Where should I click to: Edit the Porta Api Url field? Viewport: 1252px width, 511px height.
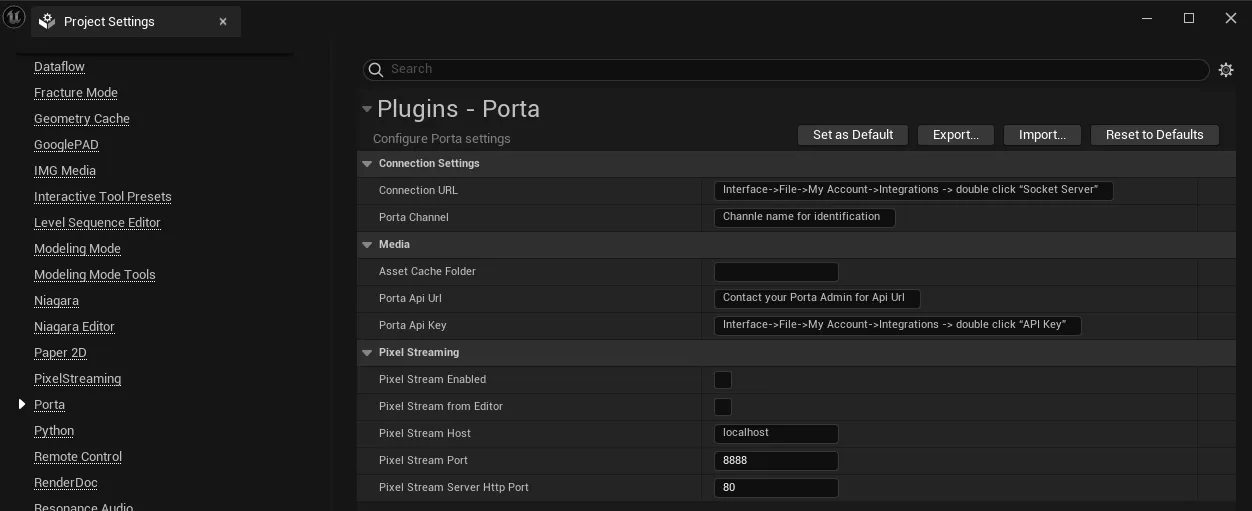(817, 298)
